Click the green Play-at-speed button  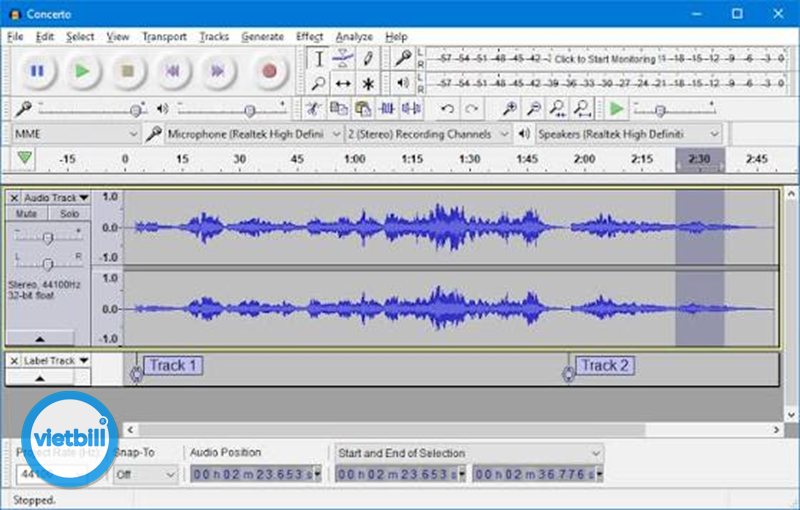pyautogui.click(x=617, y=109)
